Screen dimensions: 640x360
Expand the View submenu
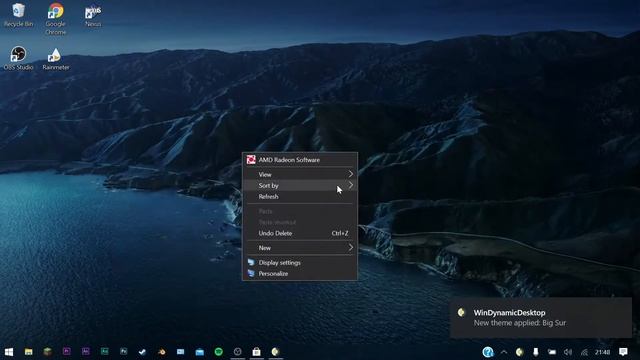point(300,174)
